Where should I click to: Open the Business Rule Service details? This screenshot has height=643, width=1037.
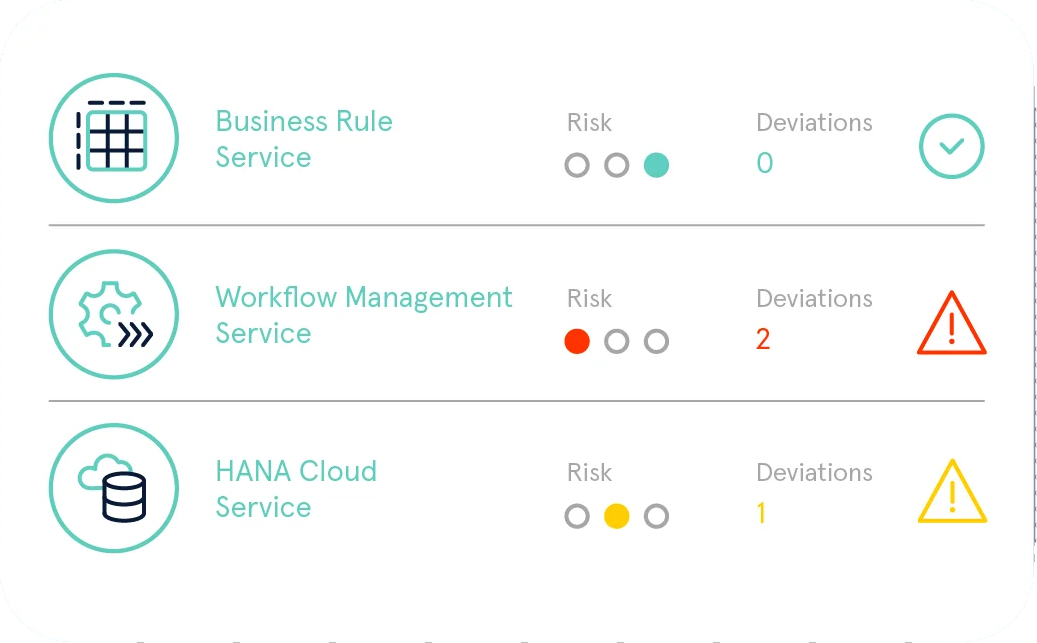[x=304, y=141]
